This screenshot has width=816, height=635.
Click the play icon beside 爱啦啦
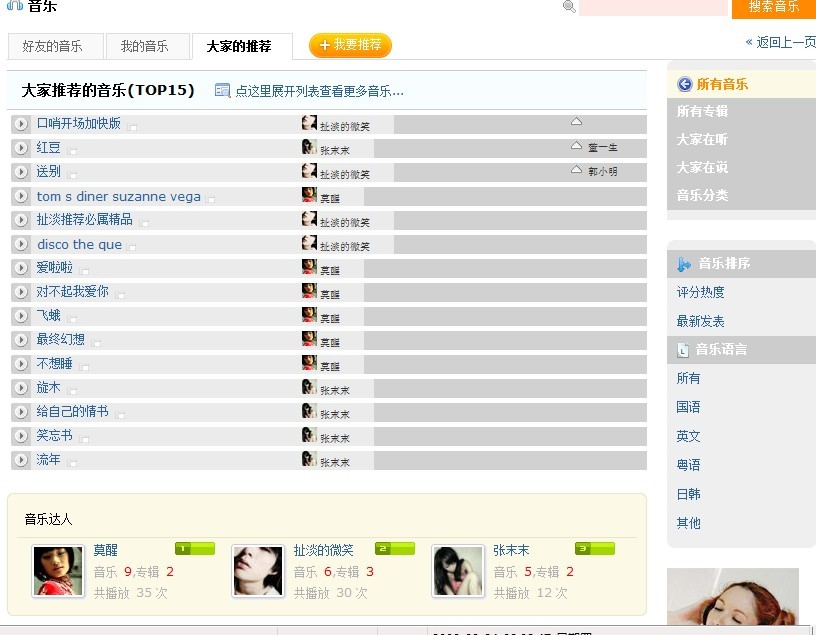point(21,268)
